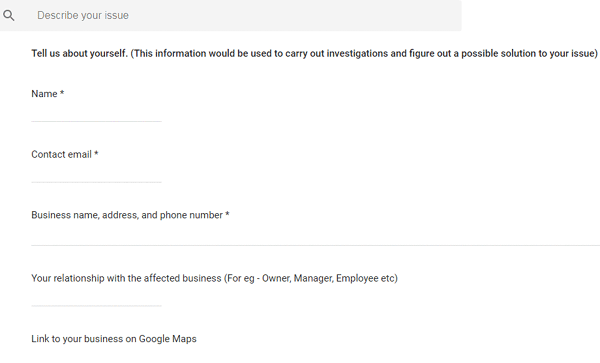
Task: Click the search magnifier icon
Action: tap(9, 16)
